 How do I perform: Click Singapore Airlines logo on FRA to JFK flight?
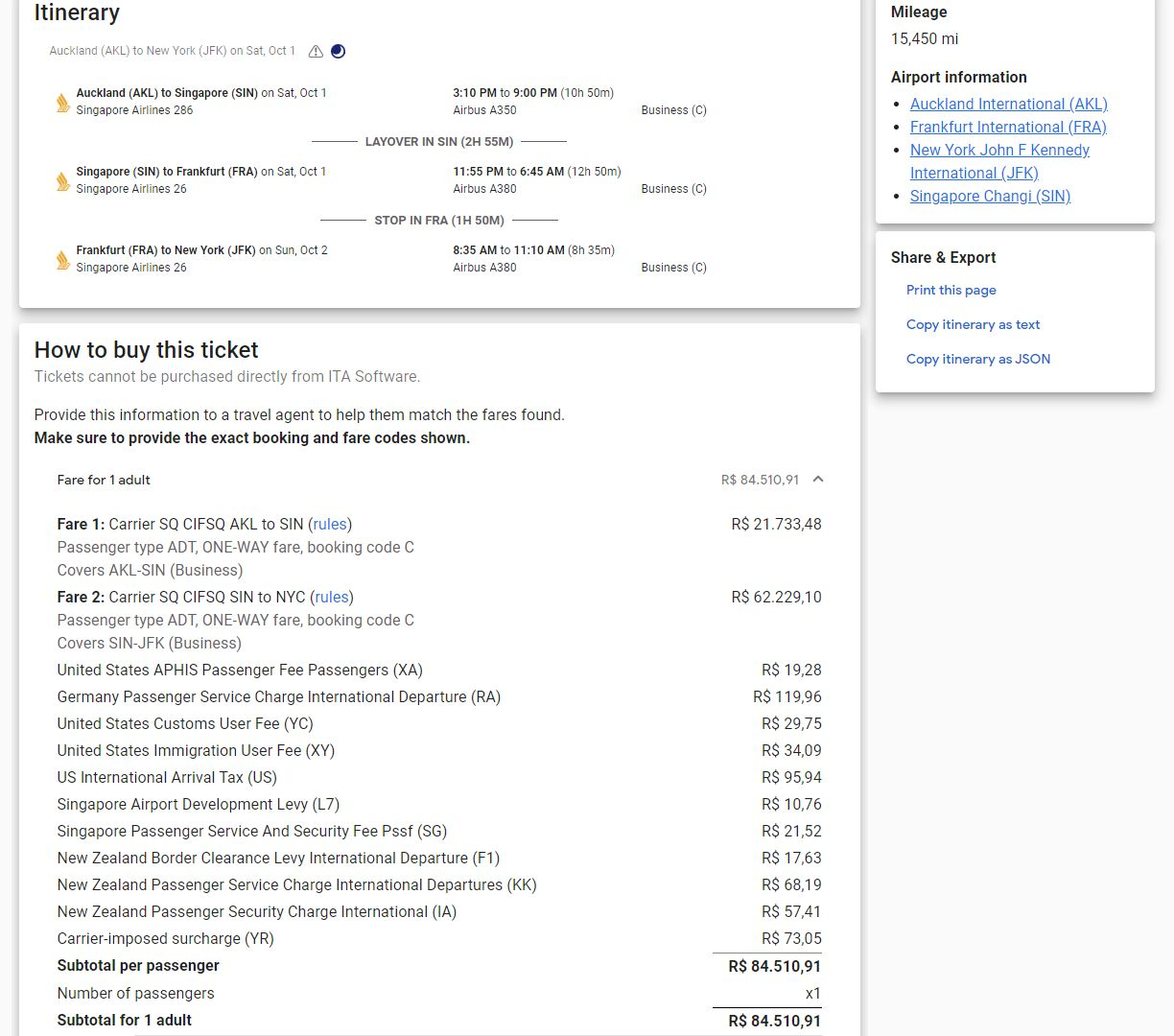pos(62,259)
